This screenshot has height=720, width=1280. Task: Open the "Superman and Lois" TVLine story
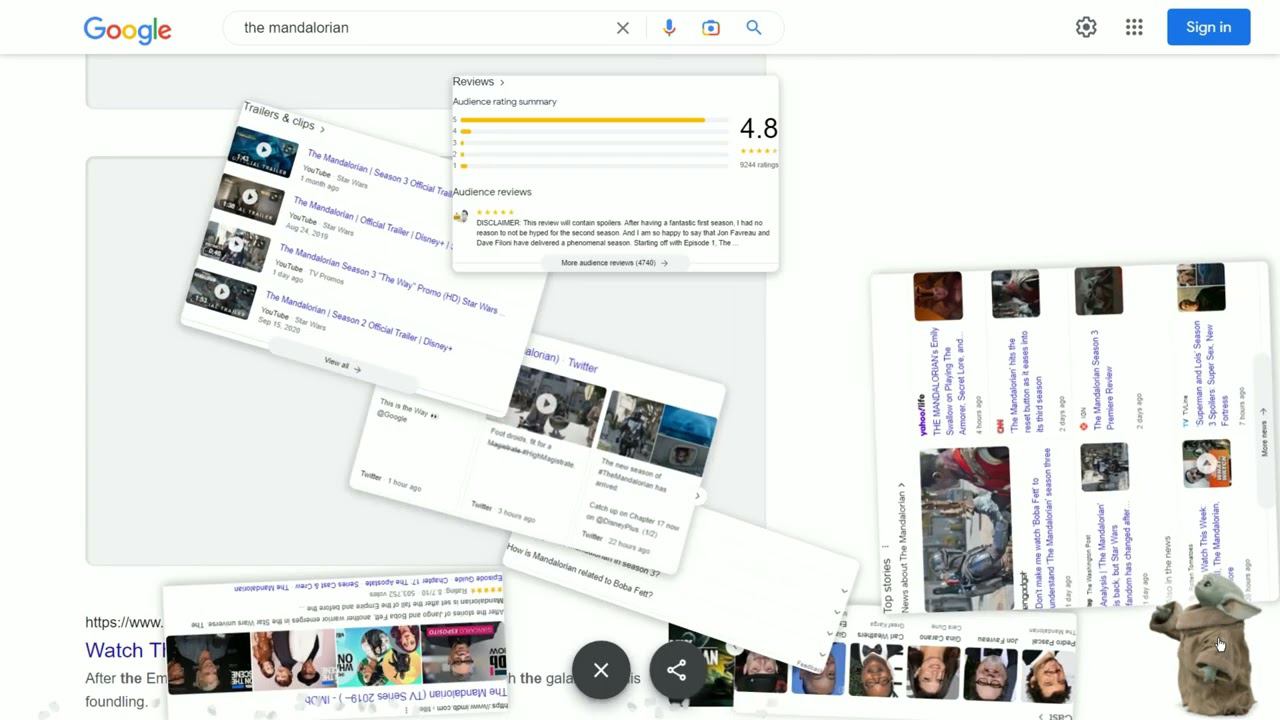coord(1210,373)
